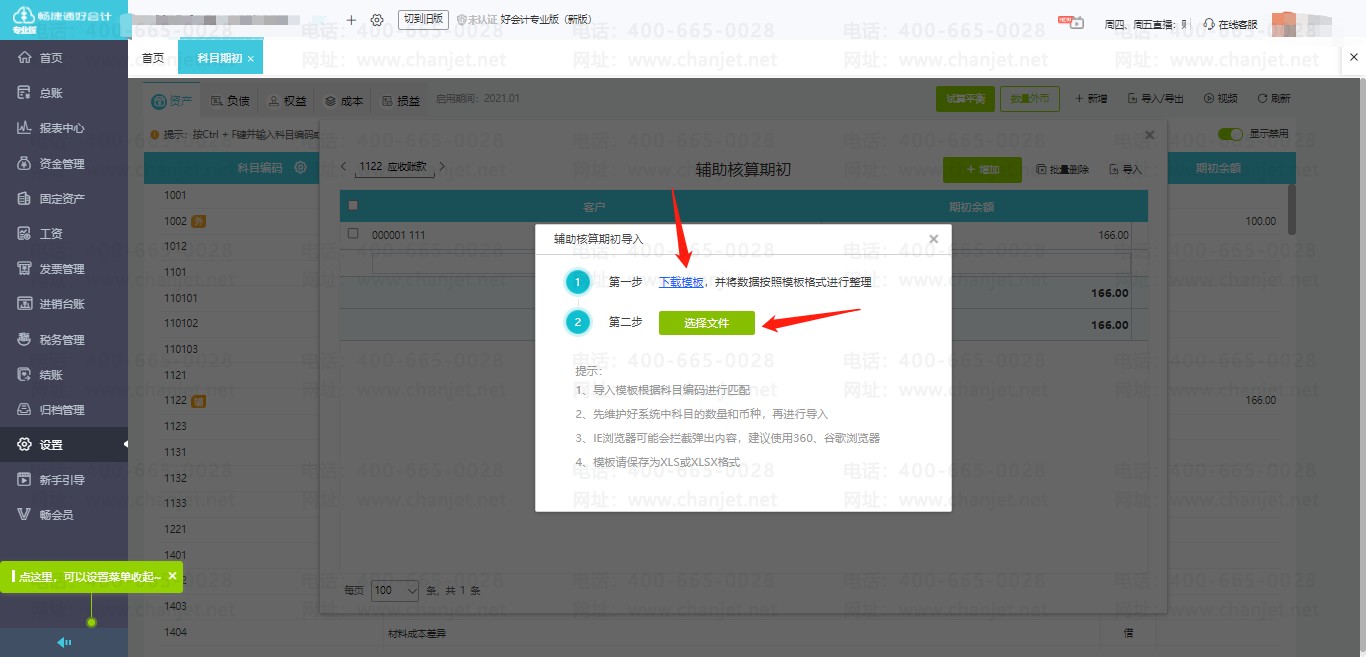Click the plus icon in top bar

[351, 20]
